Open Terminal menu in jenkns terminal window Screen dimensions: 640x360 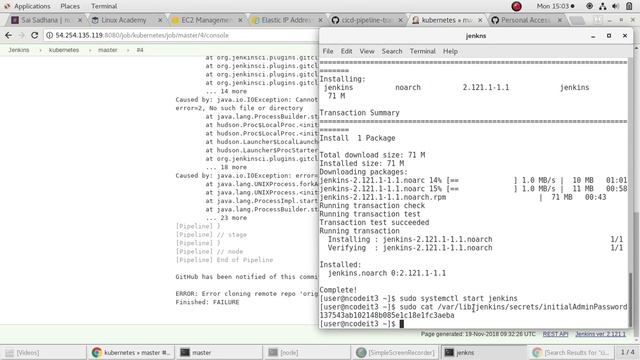coord(422,51)
